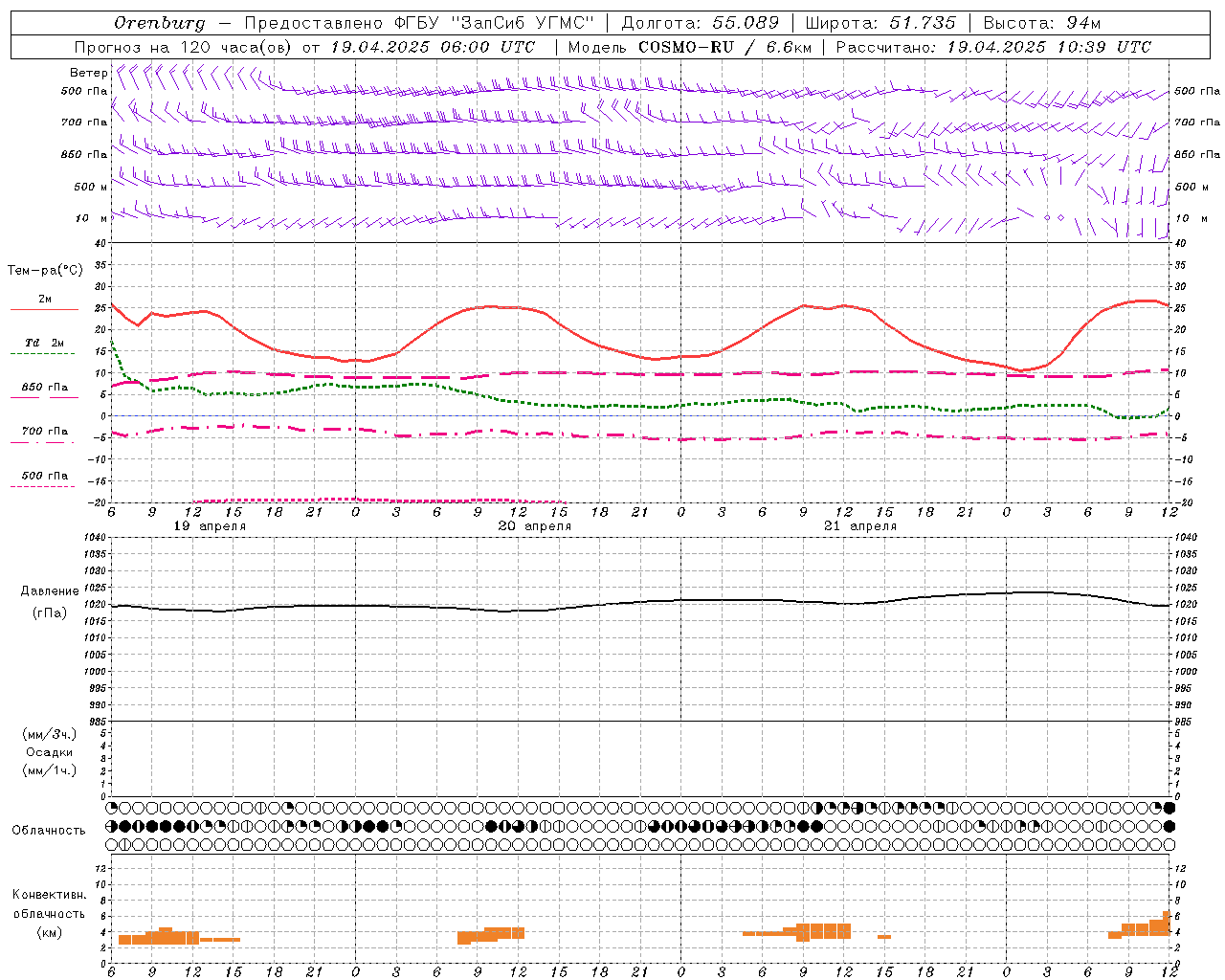This screenshot has width=1225, height=980.
Task: Click the "(гПа)" unit label under Давление
Action: coord(50,613)
